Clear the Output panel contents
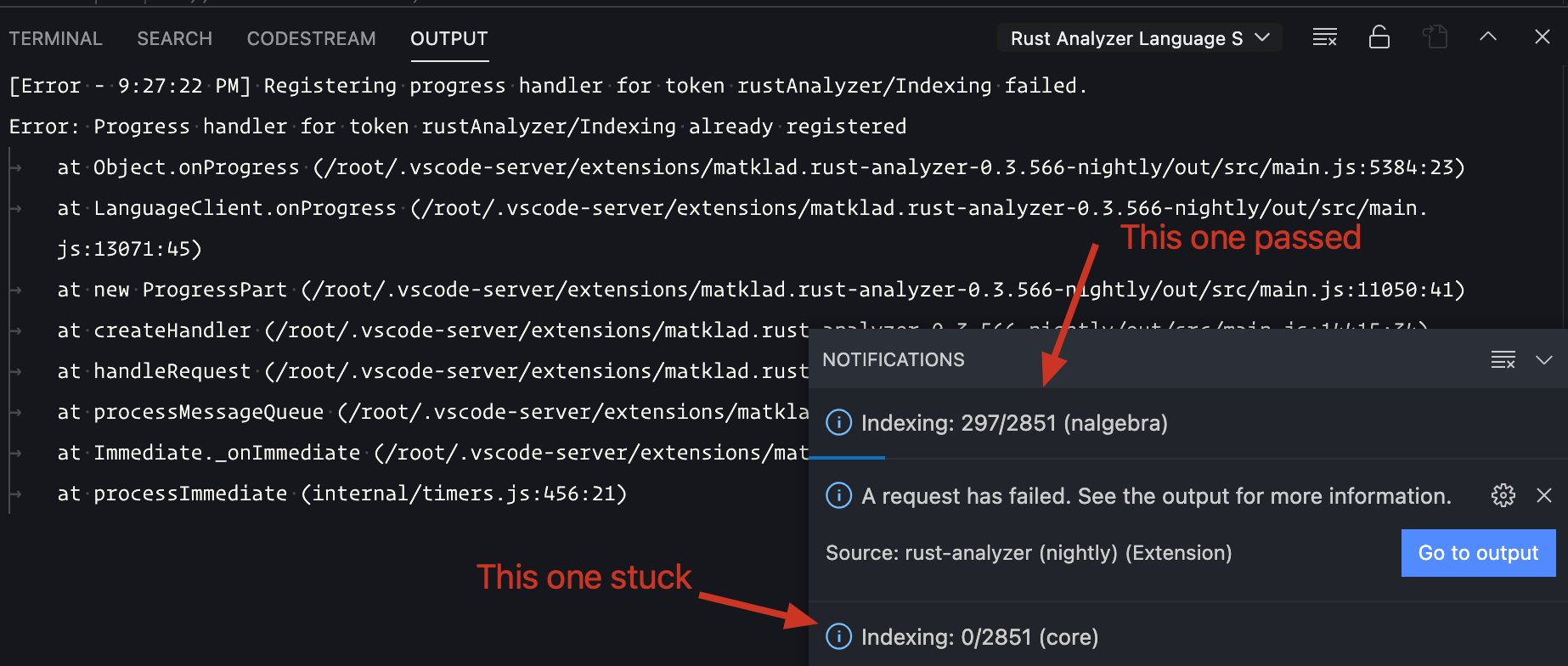 point(1324,37)
